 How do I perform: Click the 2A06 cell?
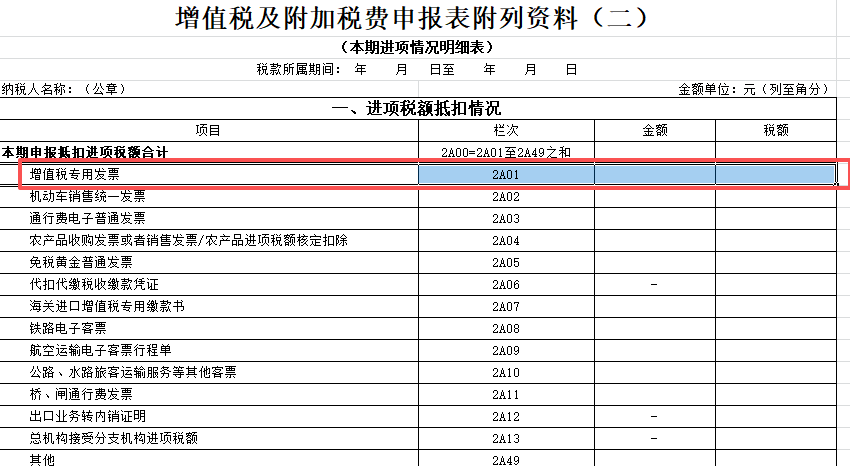[x=506, y=284]
